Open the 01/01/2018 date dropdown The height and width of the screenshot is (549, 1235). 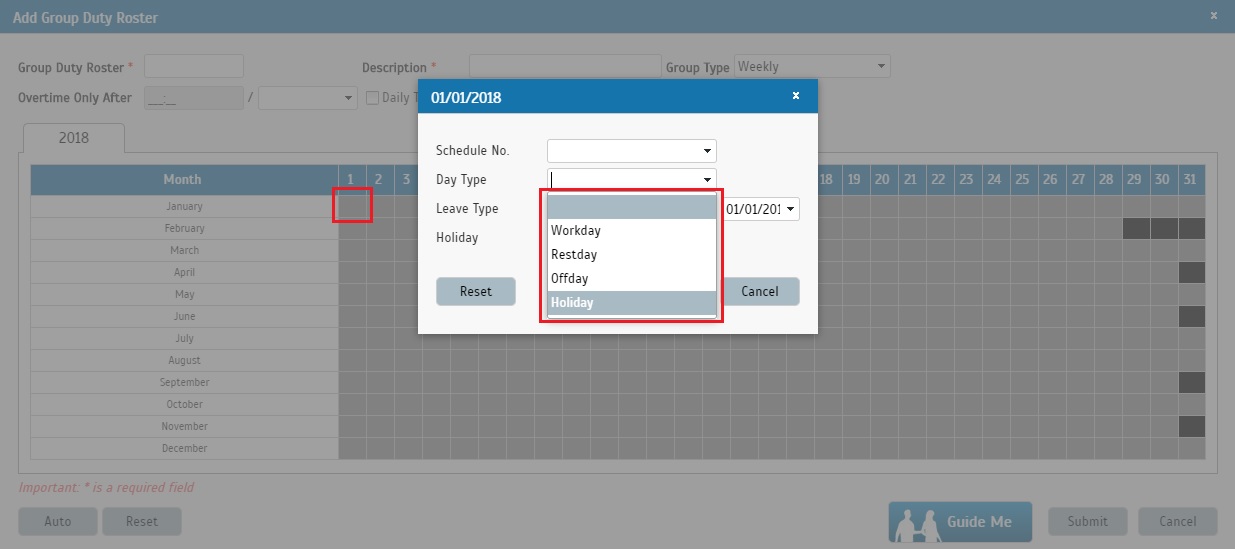790,209
